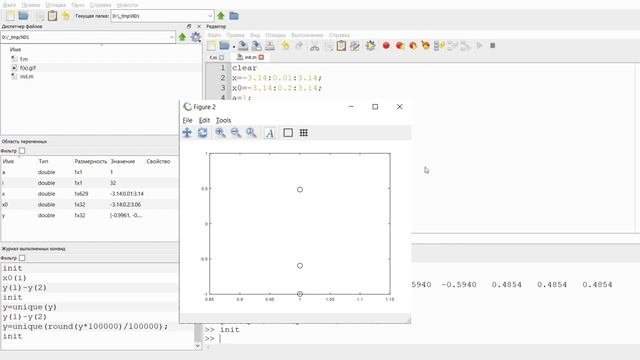
Task: Click Cut scissors icon in editor toolbar
Action: 314,46
